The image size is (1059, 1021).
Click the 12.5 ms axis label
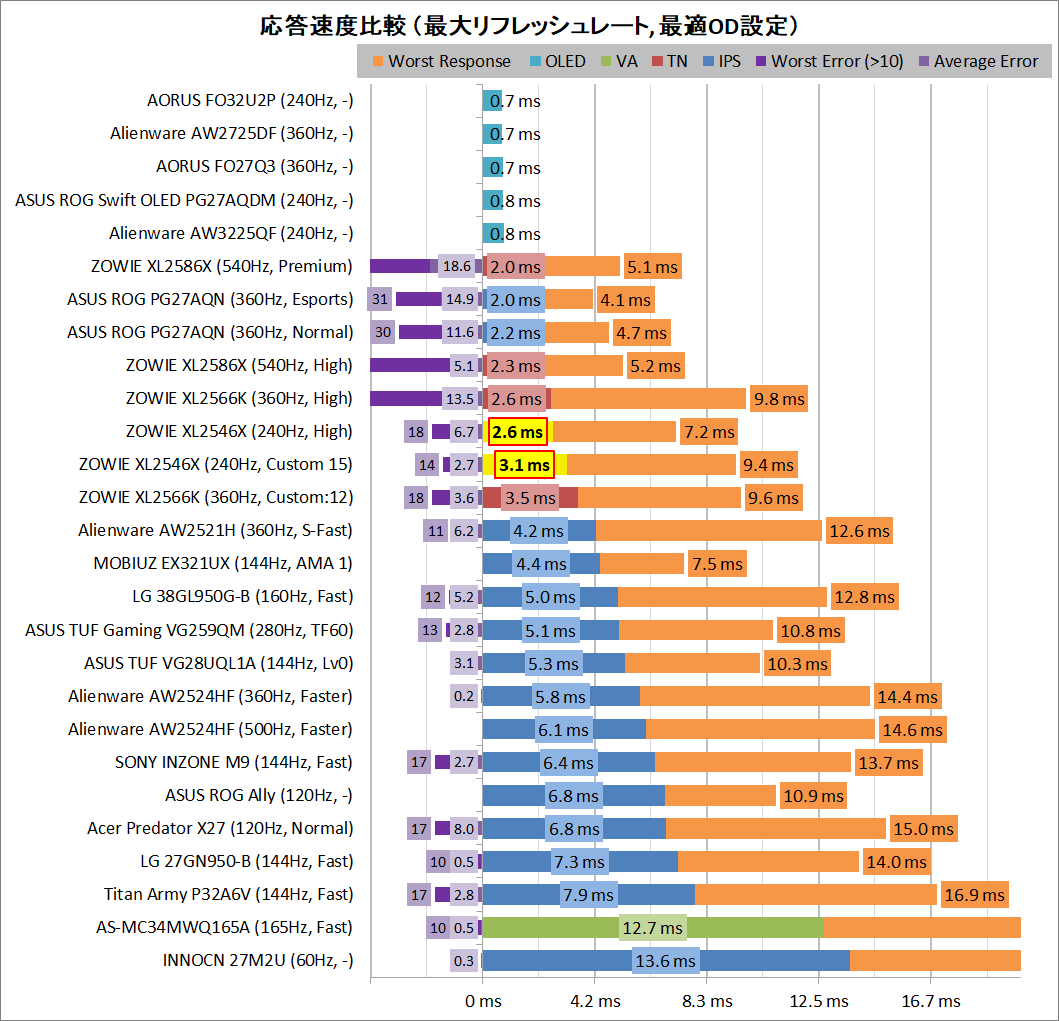click(x=819, y=1001)
